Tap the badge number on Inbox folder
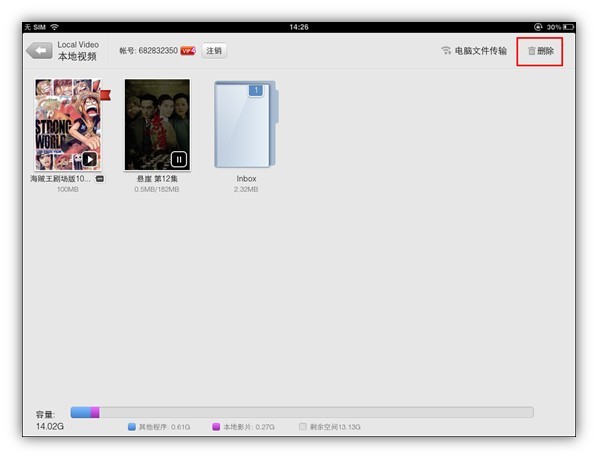Viewport: 598px width, 459px height. tap(256, 90)
